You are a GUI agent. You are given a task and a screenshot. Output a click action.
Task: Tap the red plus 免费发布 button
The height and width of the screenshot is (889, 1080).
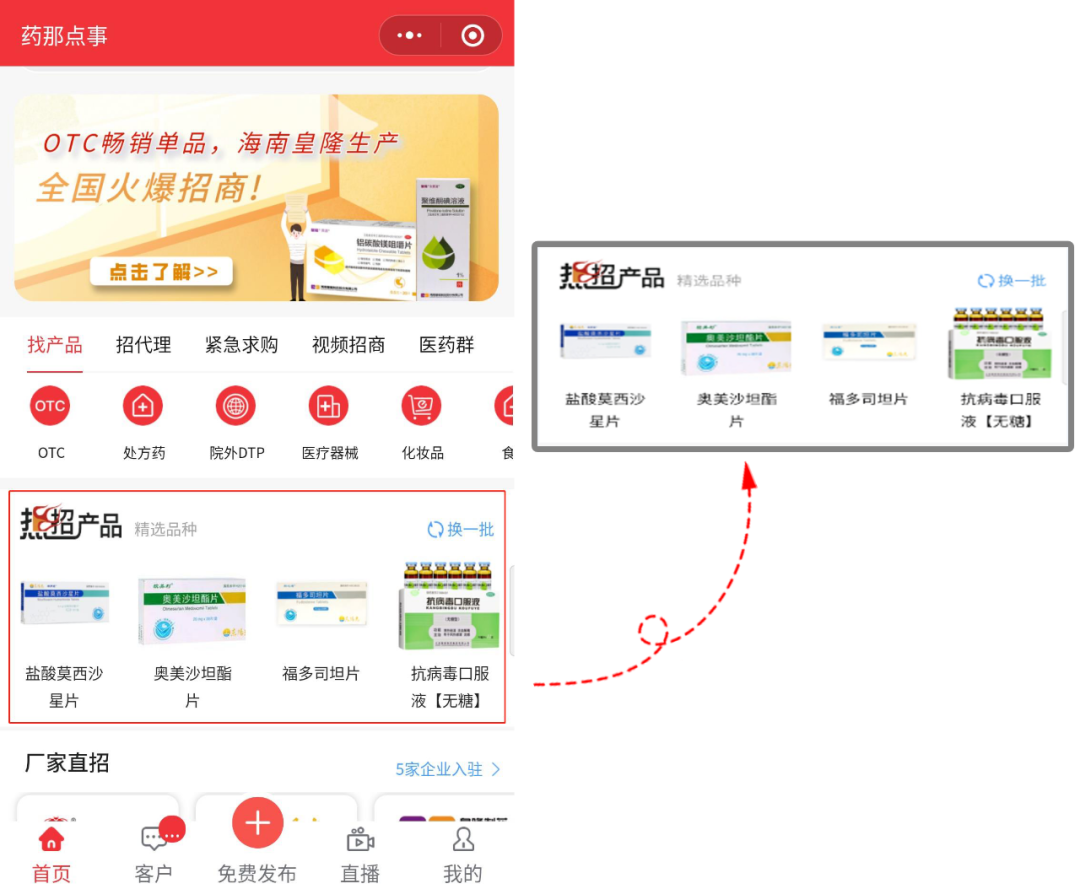(x=258, y=823)
